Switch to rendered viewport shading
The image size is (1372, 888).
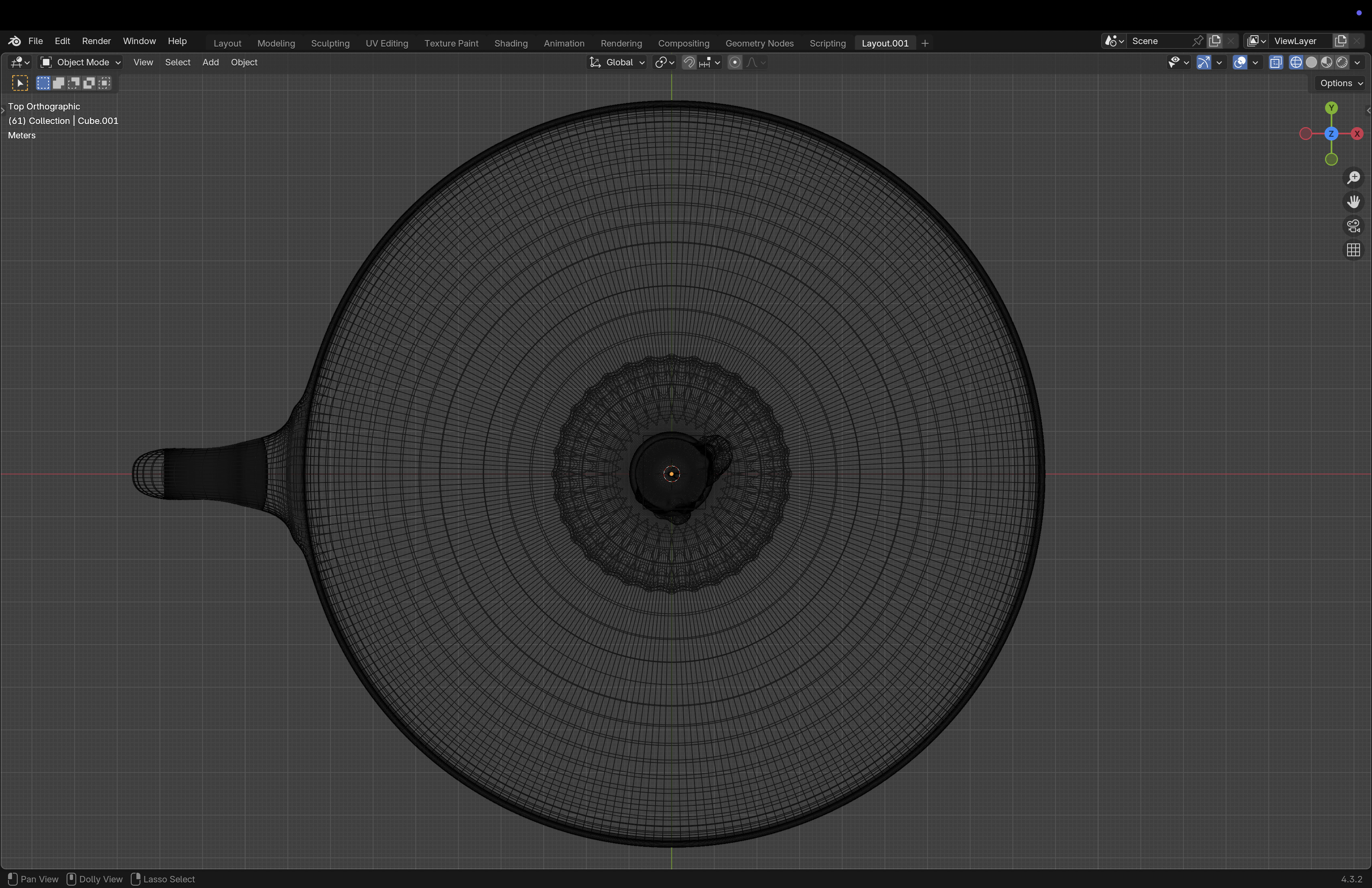coord(1342,62)
